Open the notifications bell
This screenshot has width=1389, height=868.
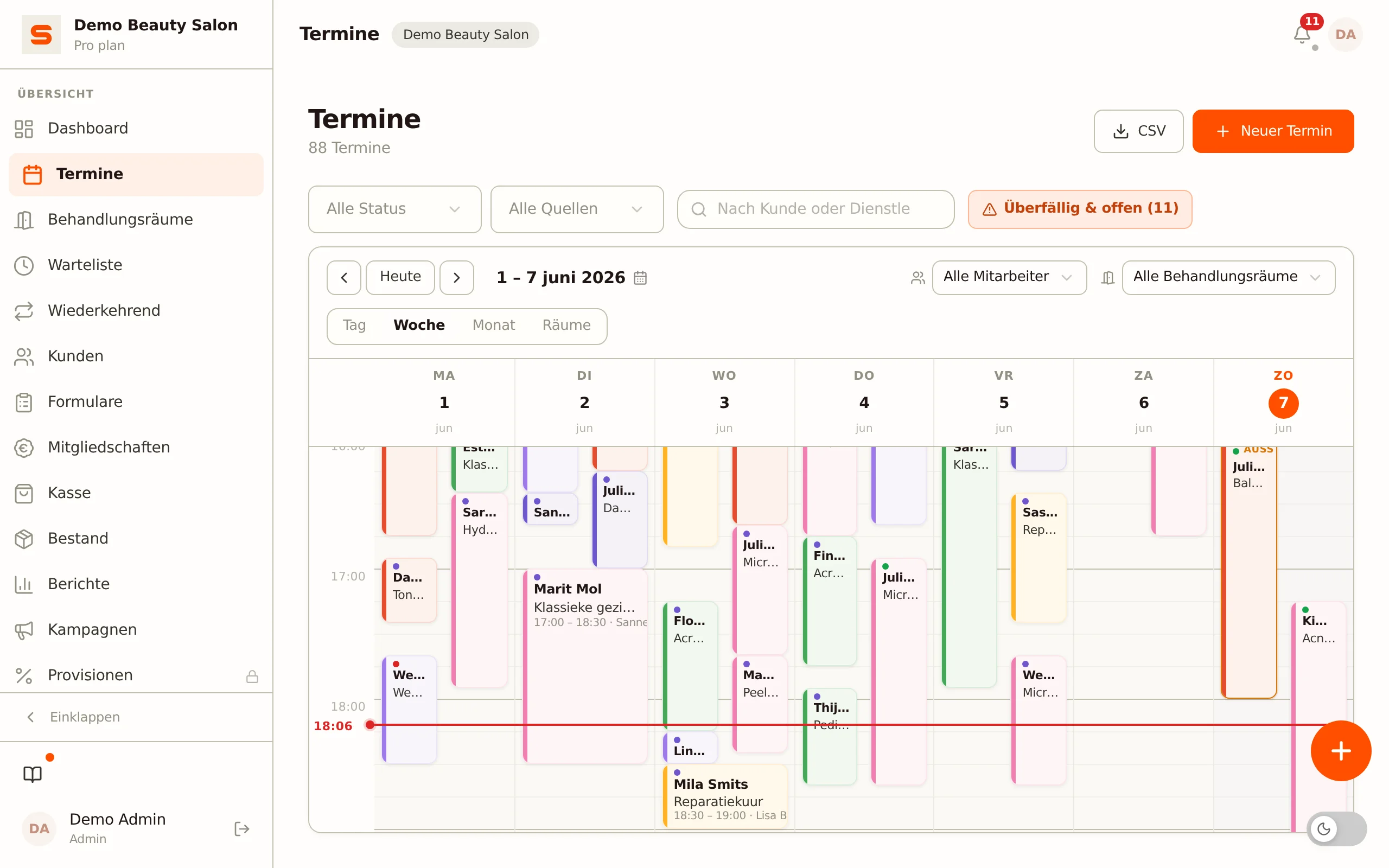coord(1302,34)
